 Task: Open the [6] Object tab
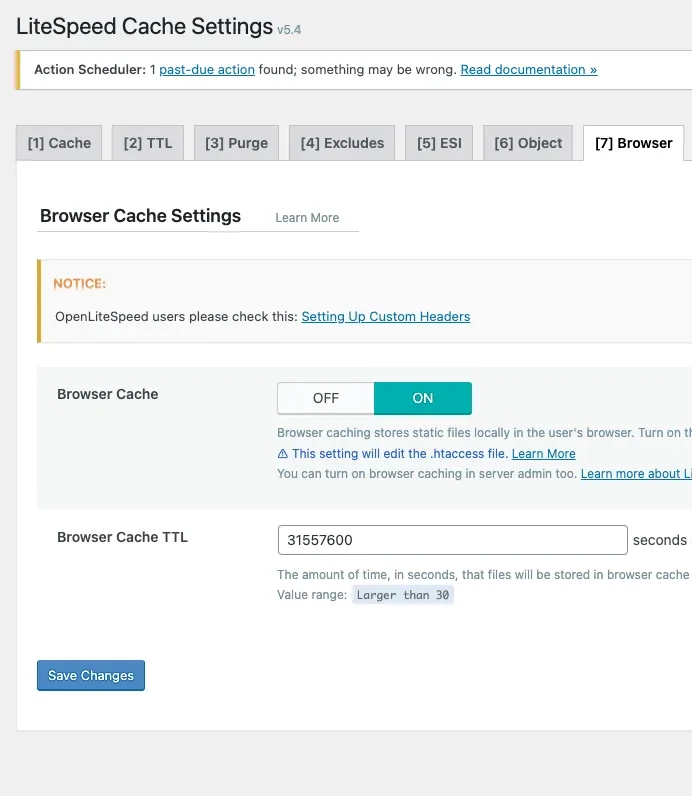528,143
